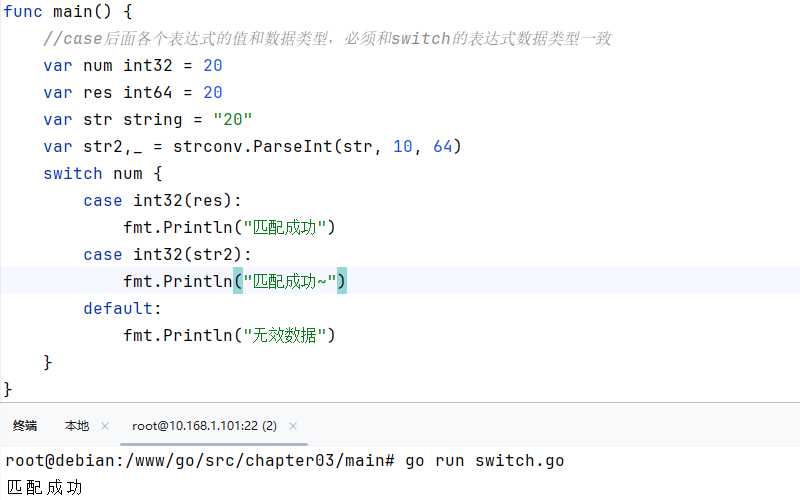Click the var num int32 declaration
Image resolution: width=800 pixels, height=500 pixels.
click(x=133, y=66)
